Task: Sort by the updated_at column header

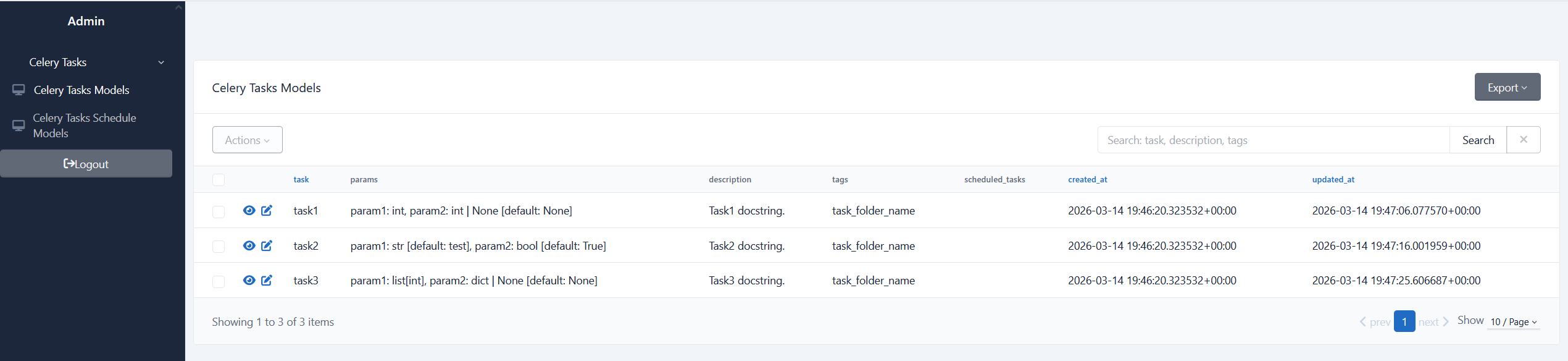Action: coord(1333,179)
